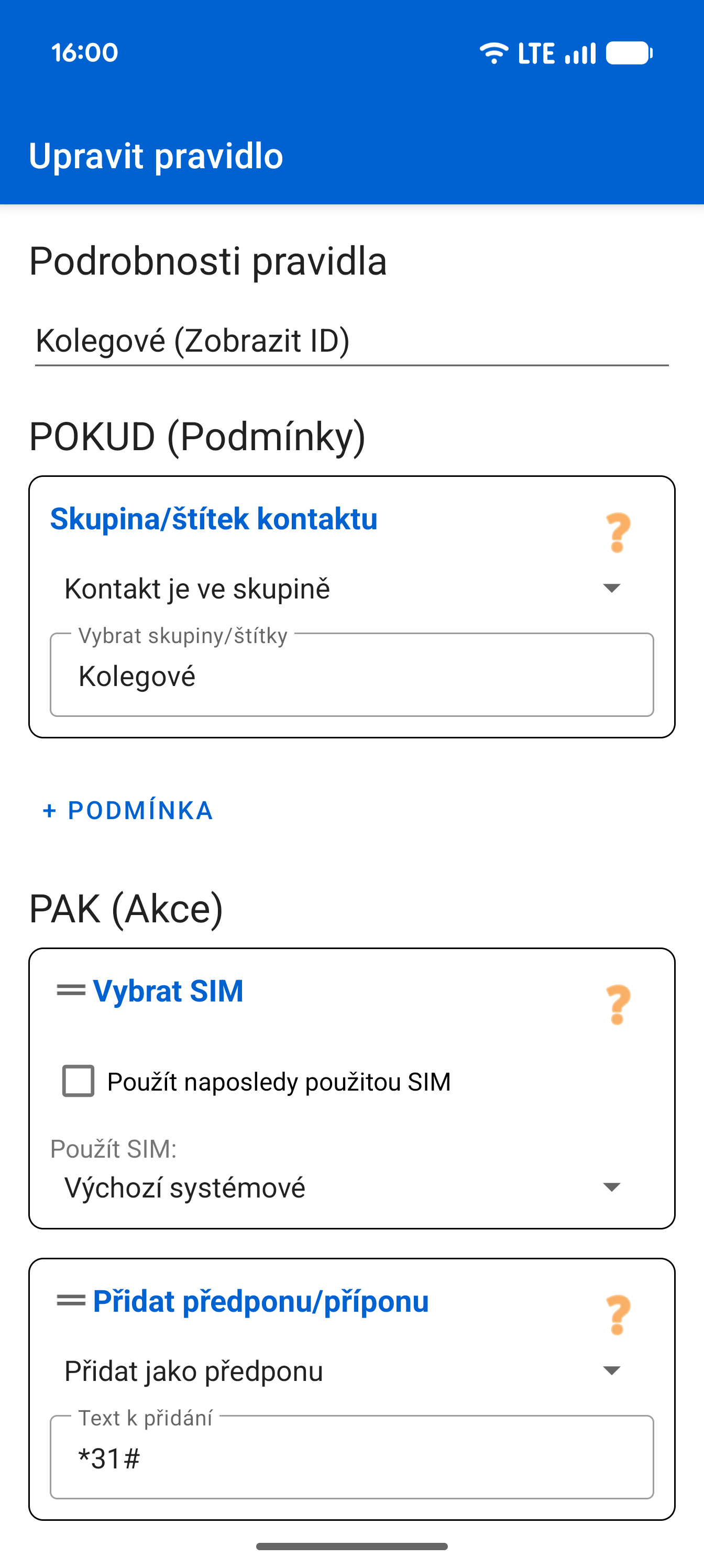Tap the Přidat předponu/příponu action title
Viewport: 704px width, 1568px height.
pos(260,1301)
